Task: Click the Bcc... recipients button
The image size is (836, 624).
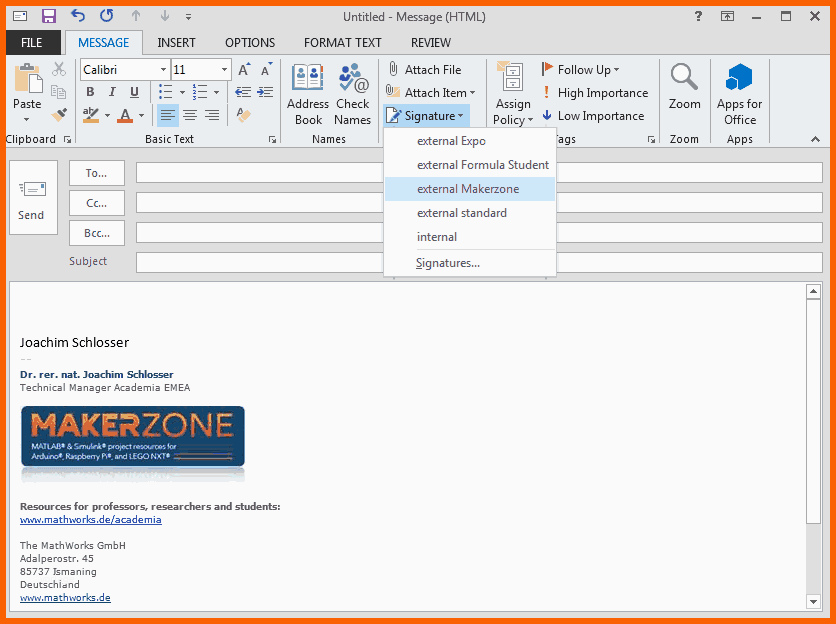Action: click(97, 233)
